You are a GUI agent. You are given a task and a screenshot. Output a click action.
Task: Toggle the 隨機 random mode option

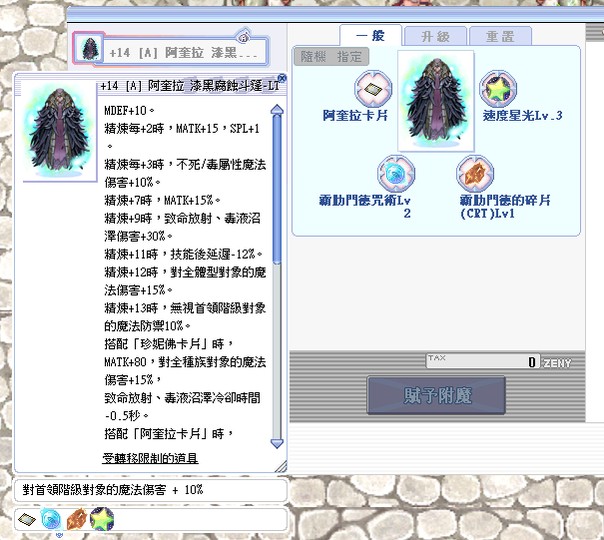click(313, 57)
